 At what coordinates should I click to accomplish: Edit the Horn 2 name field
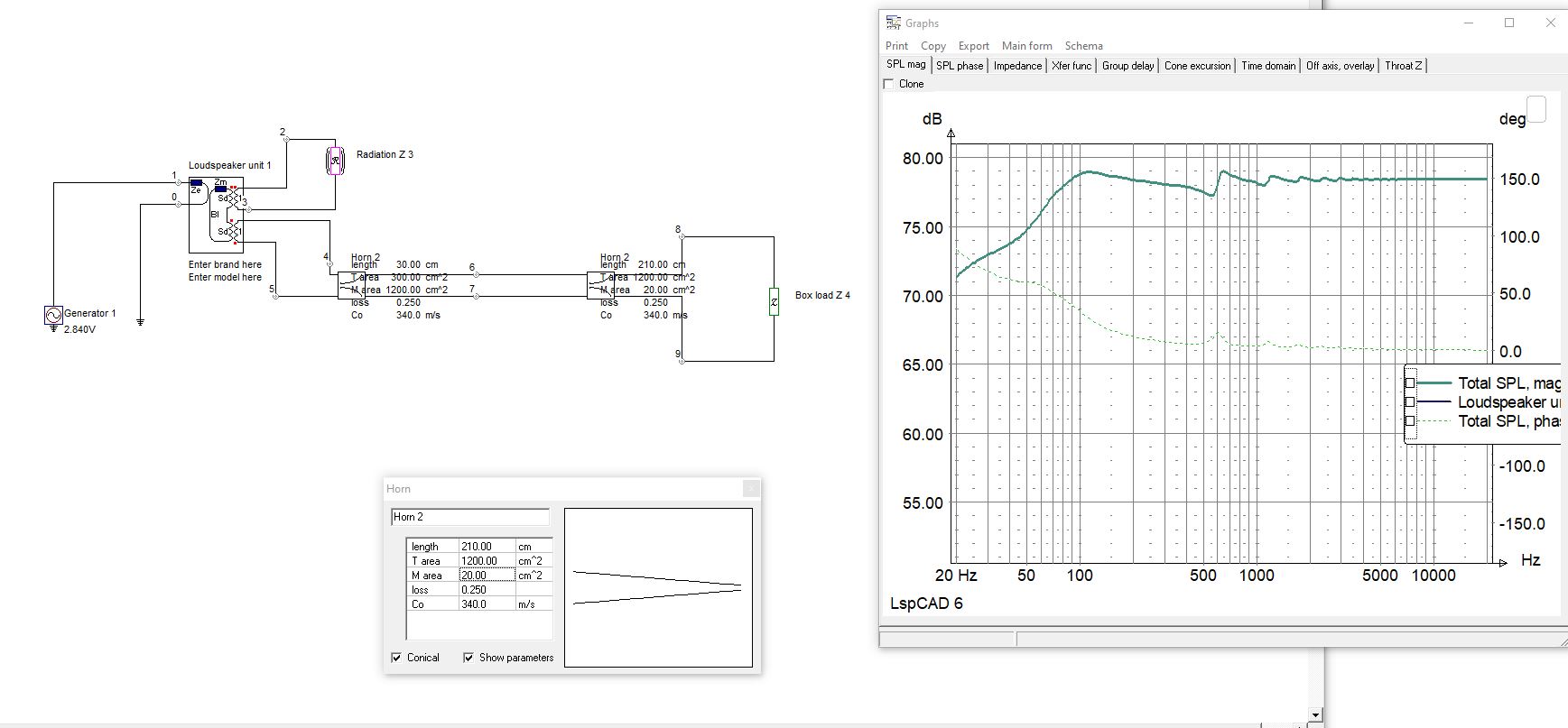470,517
